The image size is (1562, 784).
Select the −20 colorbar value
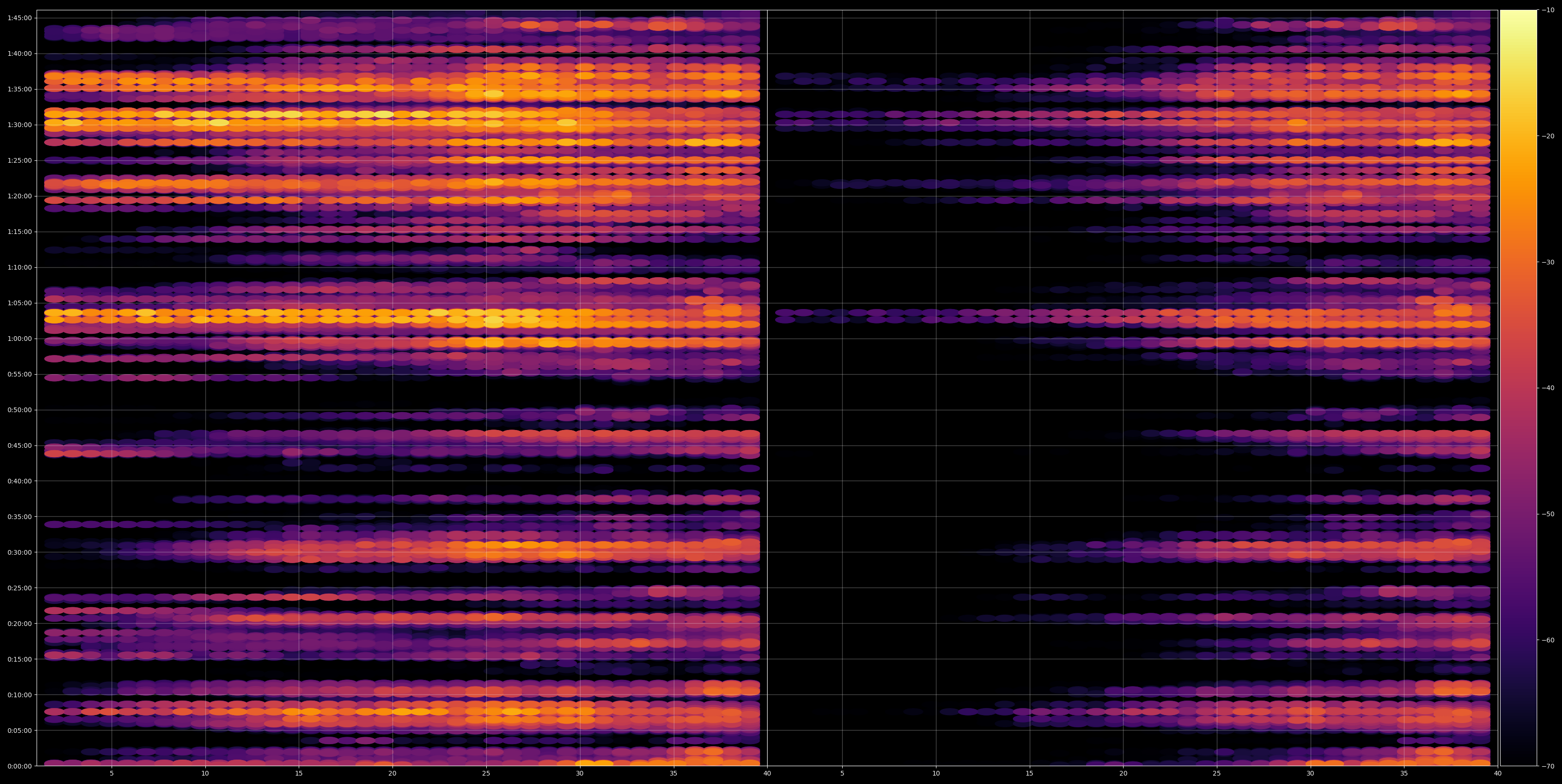[1548, 136]
